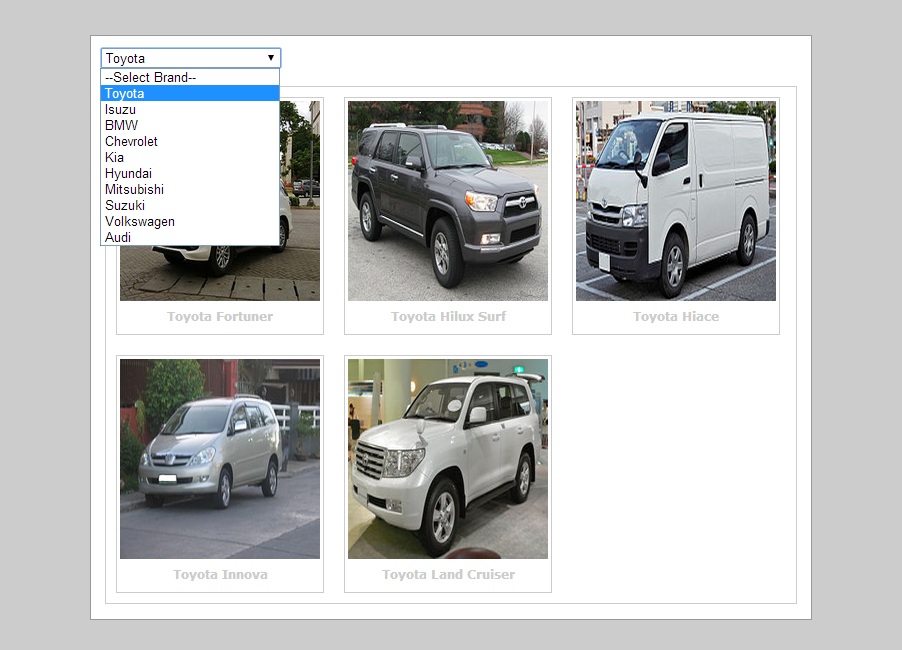
Task: Click the Toyota Fortuner caption
Action: coord(220,316)
